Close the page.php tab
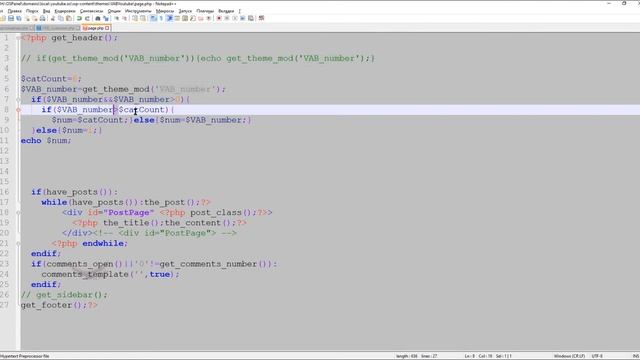The width and height of the screenshot is (640, 360). (x=107, y=28)
